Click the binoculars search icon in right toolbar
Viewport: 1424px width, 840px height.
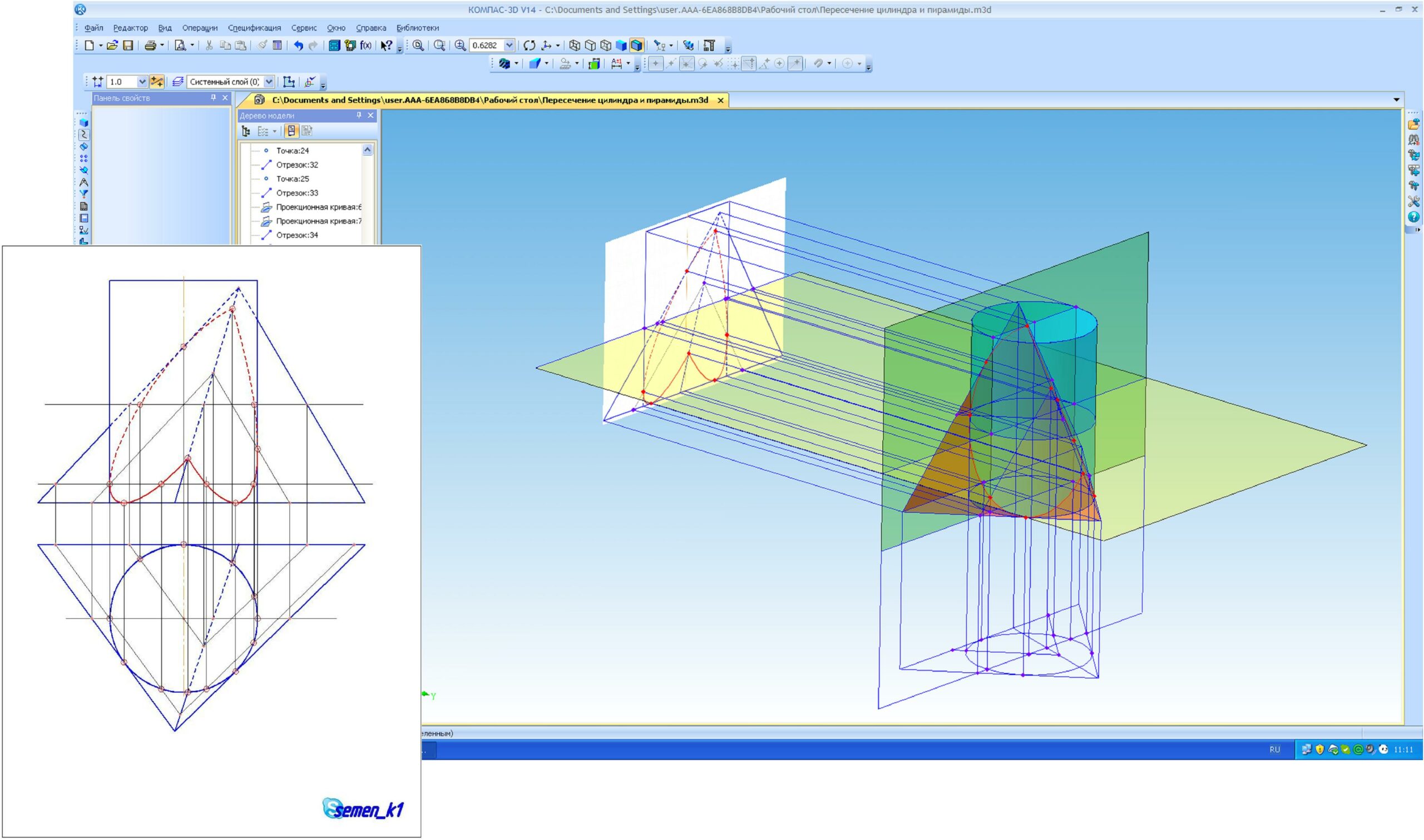[x=1413, y=139]
